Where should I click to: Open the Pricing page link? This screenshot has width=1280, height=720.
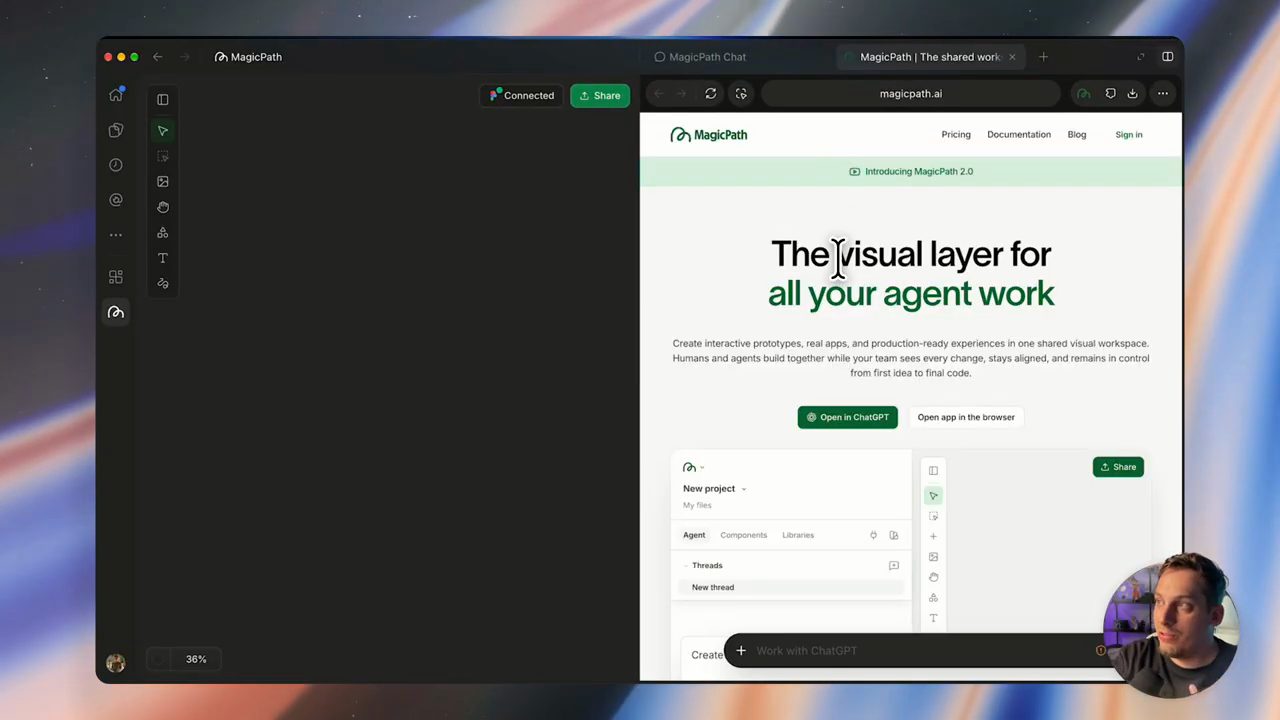(956, 135)
